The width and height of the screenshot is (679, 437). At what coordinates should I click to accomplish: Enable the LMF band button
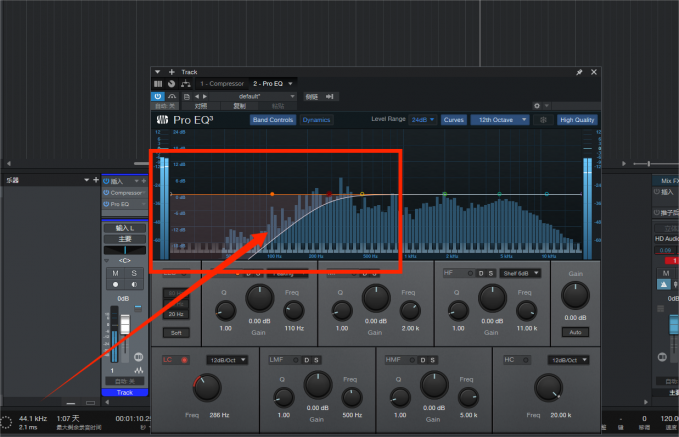coord(296,360)
